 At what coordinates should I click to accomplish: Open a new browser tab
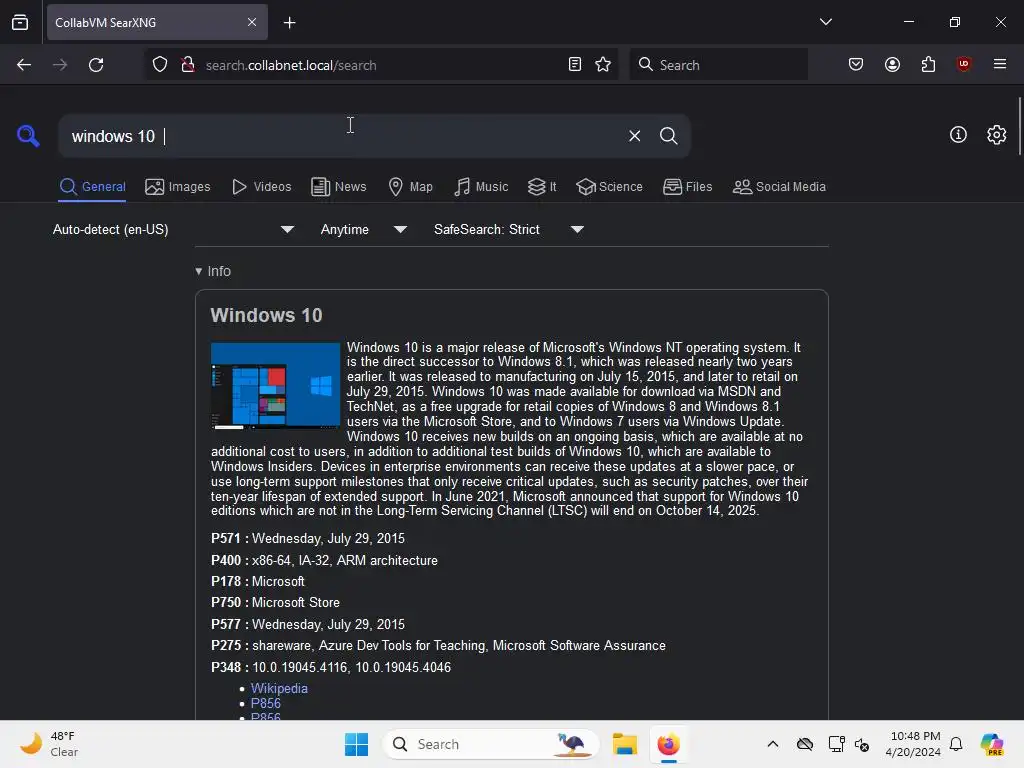[x=289, y=23]
